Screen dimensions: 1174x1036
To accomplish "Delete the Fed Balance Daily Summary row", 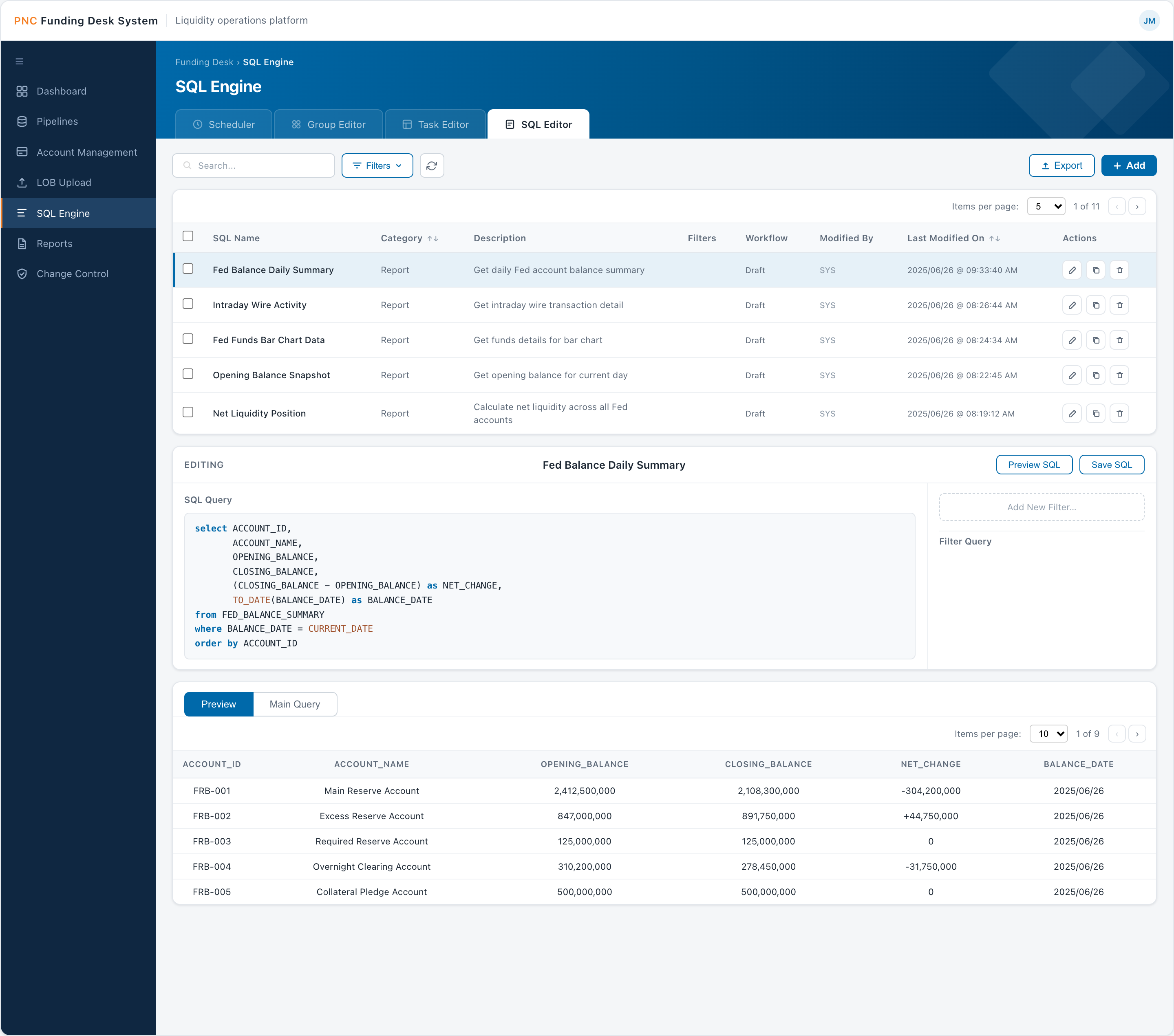I will click(1119, 270).
